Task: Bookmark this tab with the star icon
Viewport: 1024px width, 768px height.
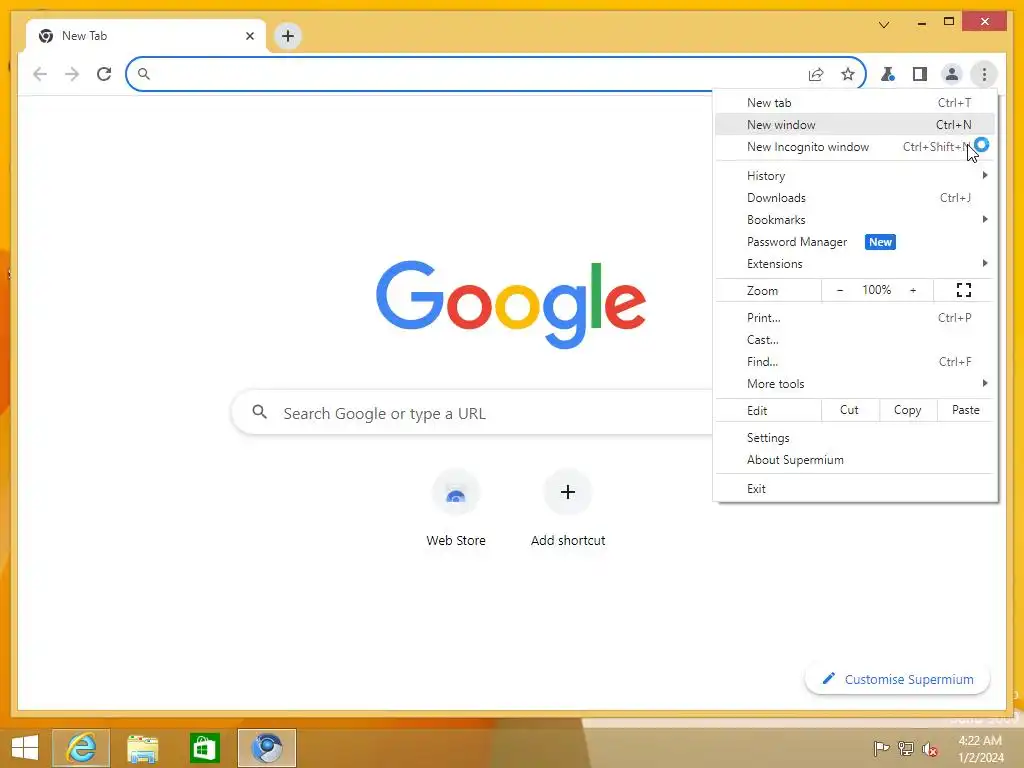Action: tap(848, 74)
